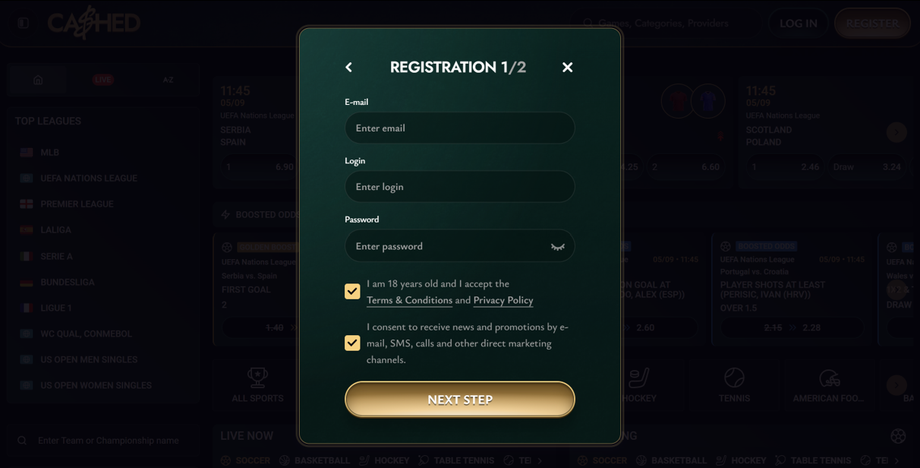Show password with the eye icon
This screenshot has height=468, width=920.
(557, 247)
